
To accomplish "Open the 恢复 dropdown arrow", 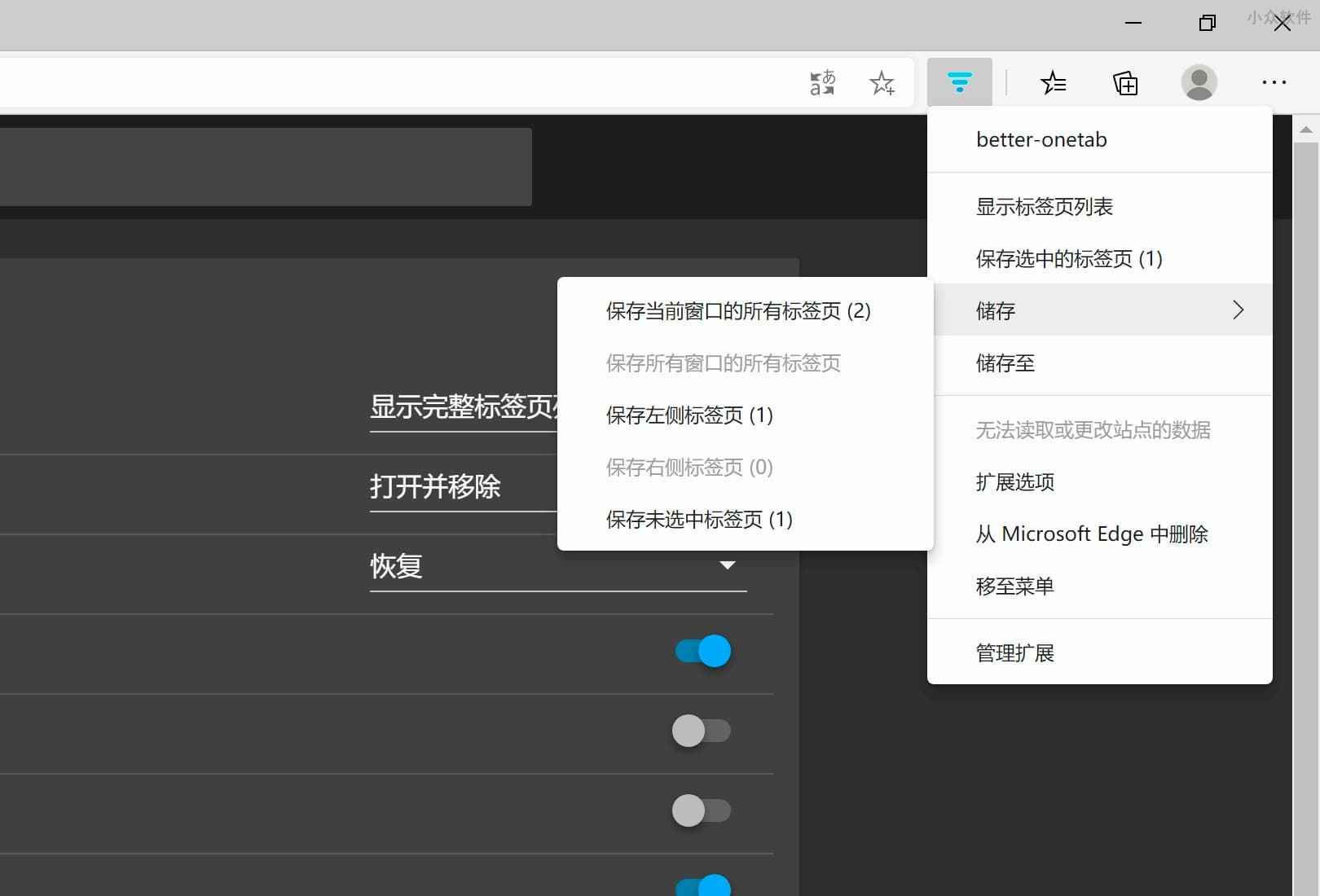I will point(728,565).
